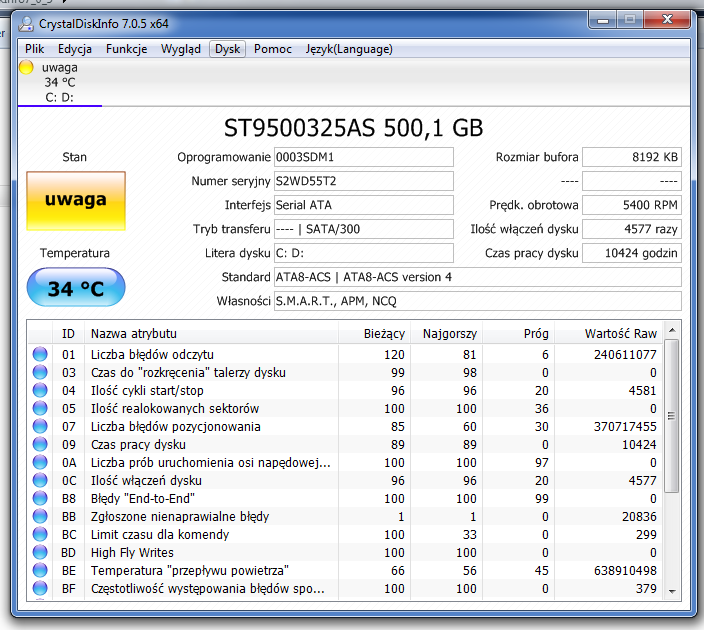Click the 5400 RPM rotation speed field
This screenshot has width=704, height=630.
[632, 205]
